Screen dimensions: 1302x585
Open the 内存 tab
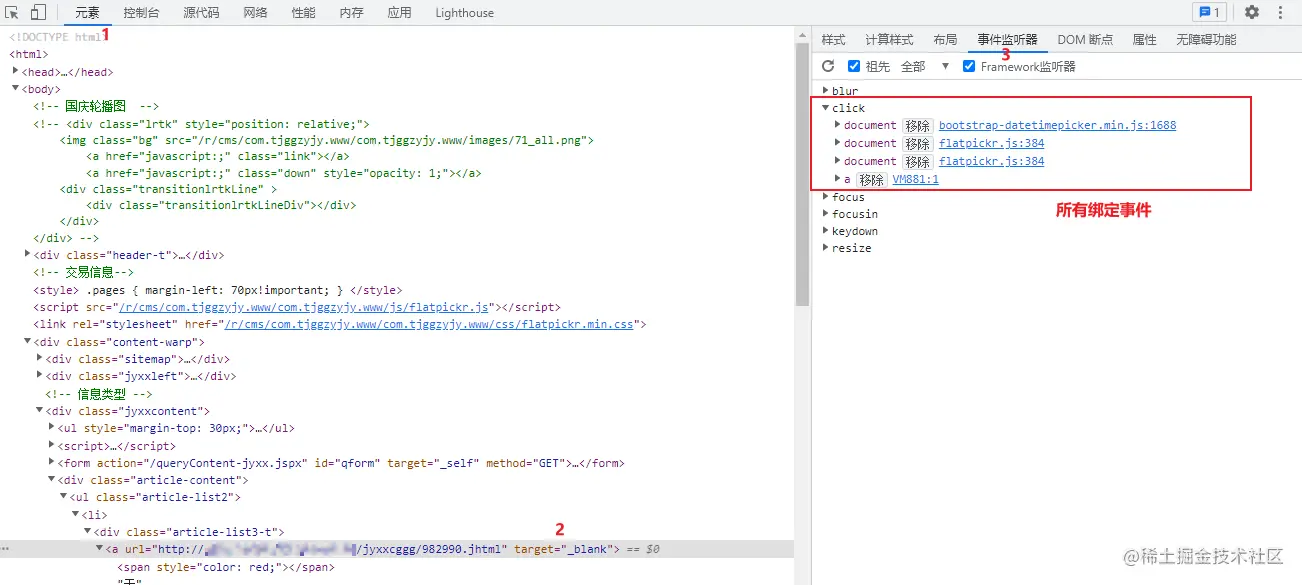tap(351, 13)
